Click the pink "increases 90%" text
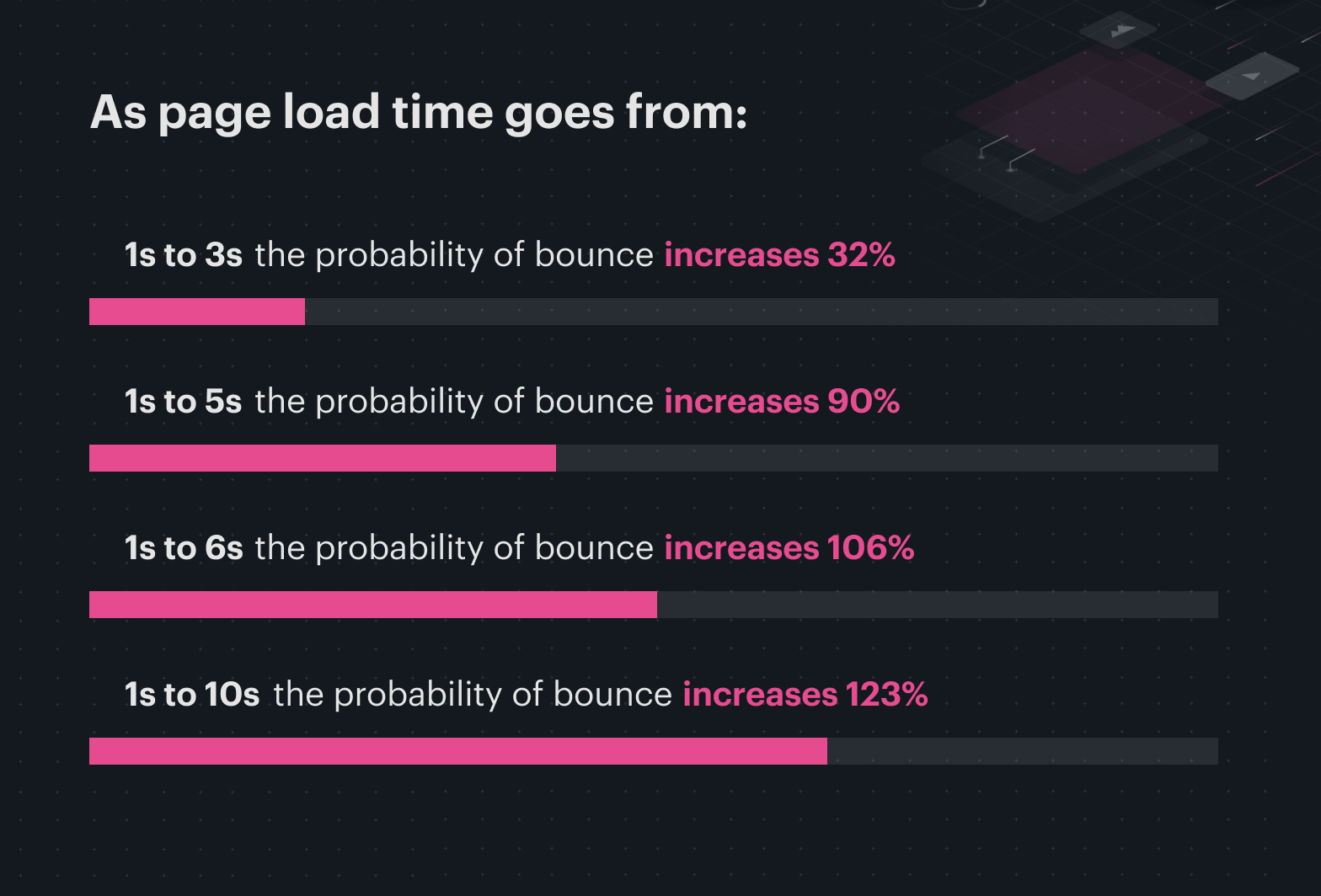This screenshot has width=1321, height=896. (782, 402)
